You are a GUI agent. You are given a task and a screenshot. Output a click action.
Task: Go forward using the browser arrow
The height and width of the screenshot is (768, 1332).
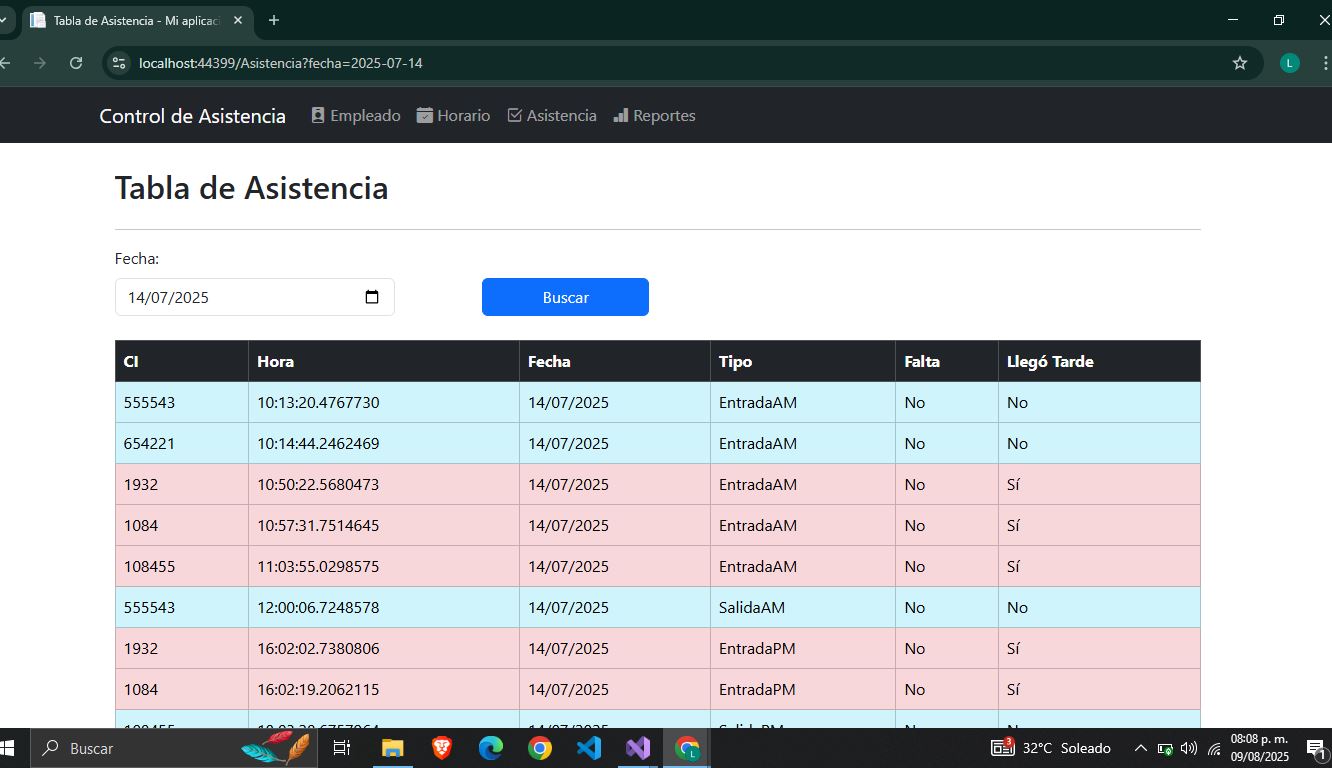tap(40, 63)
